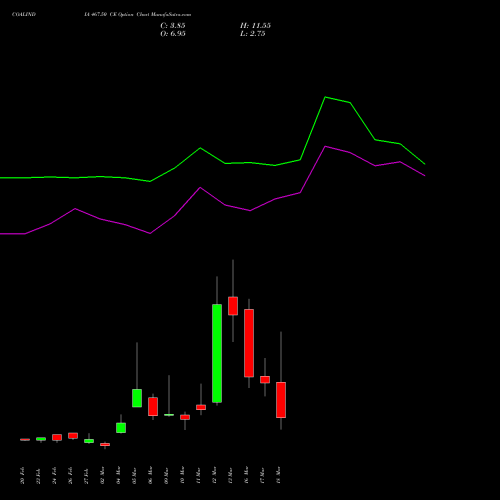Click the open value 'O: 6.95'
The width and height of the screenshot is (500, 500).
click(173, 34)
